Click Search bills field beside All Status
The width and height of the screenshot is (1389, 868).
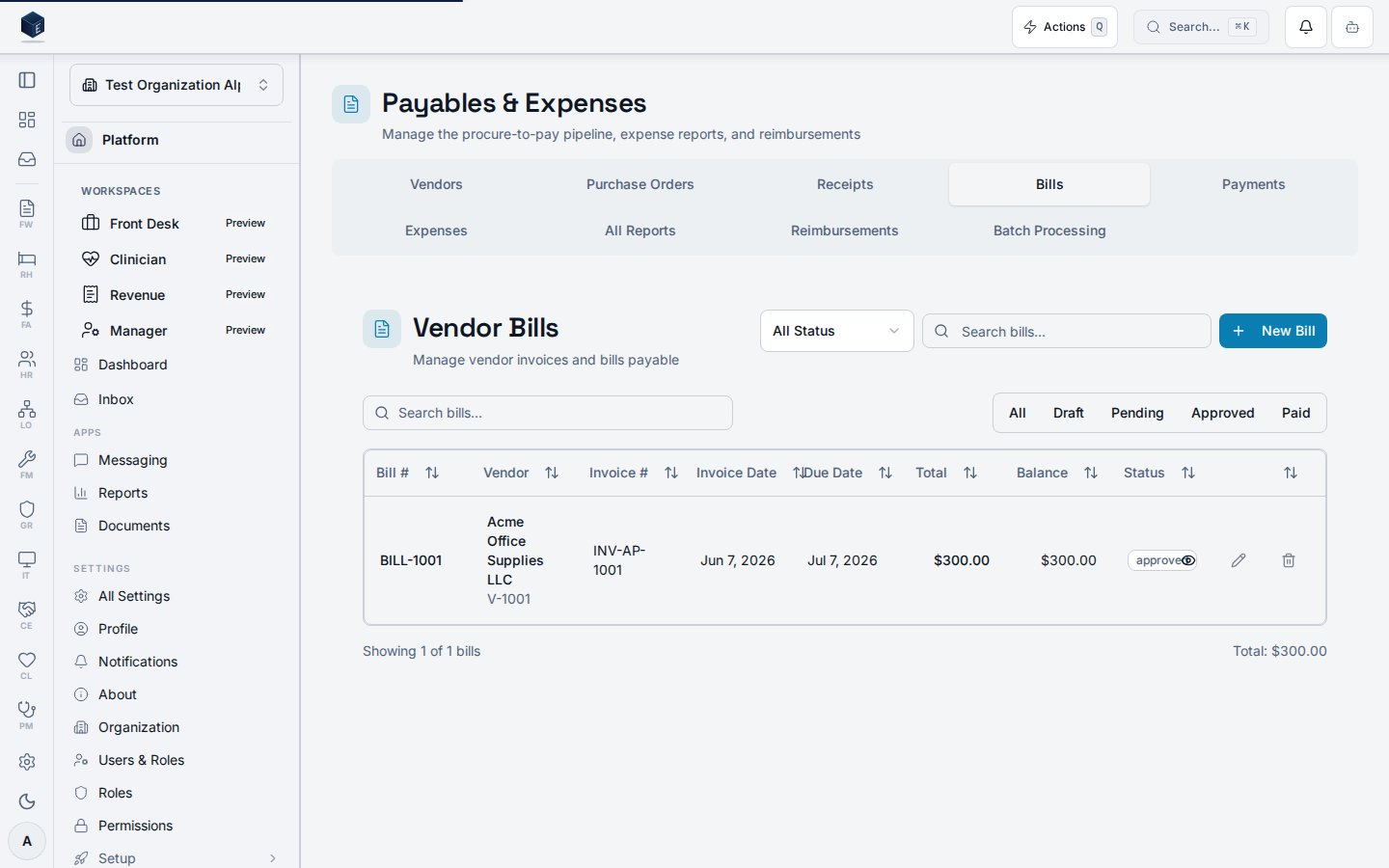pos(1067,331)
